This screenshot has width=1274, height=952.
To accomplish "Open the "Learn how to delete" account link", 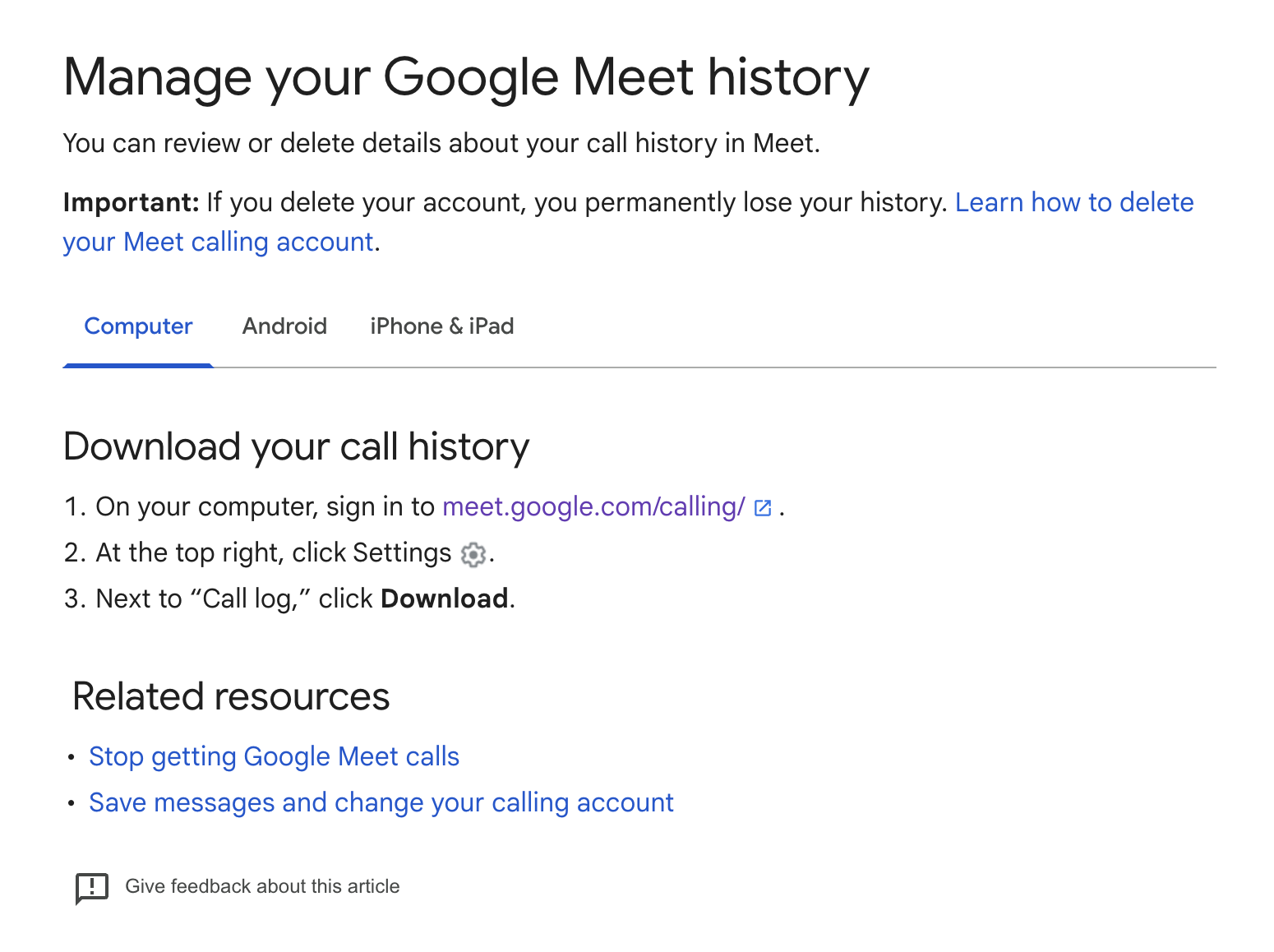I will 1073,202.
